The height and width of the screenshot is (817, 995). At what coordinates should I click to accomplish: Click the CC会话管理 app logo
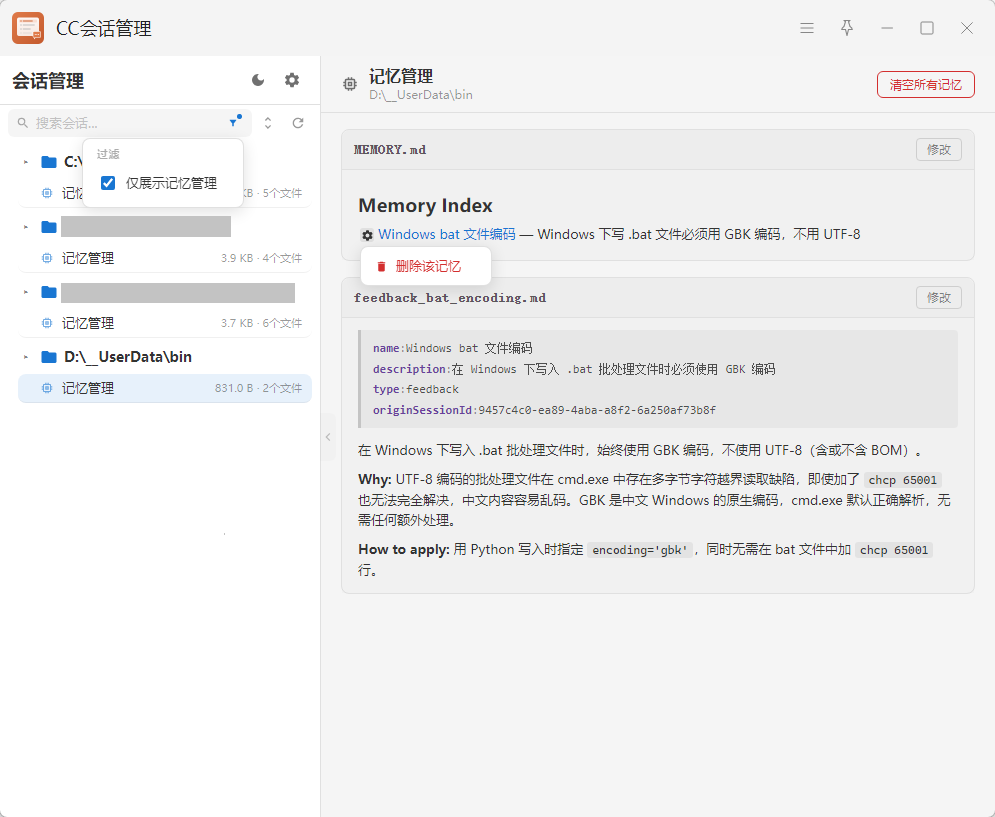pos(28,28)
